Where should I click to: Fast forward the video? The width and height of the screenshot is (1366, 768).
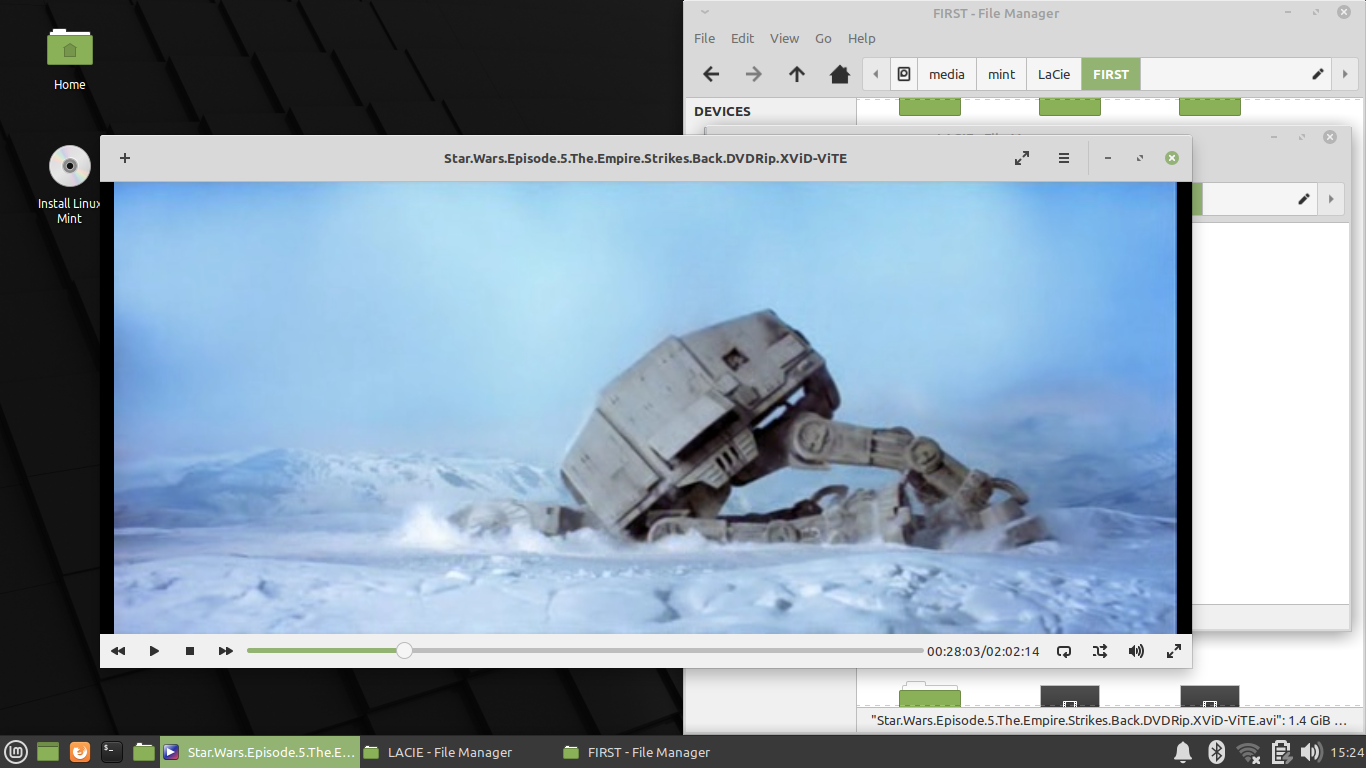tap(226, 651)
